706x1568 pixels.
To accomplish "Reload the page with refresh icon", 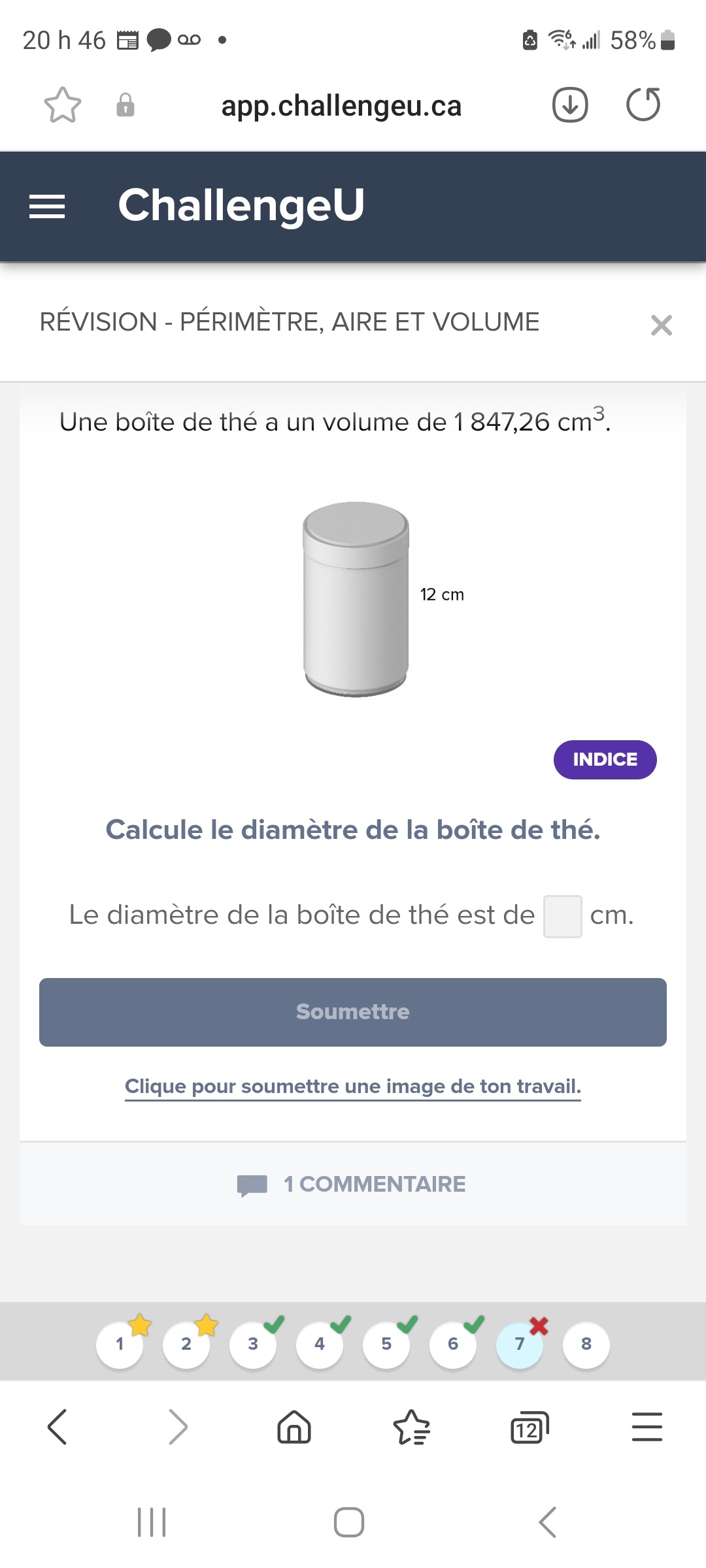I will click(x=643, y=105).
